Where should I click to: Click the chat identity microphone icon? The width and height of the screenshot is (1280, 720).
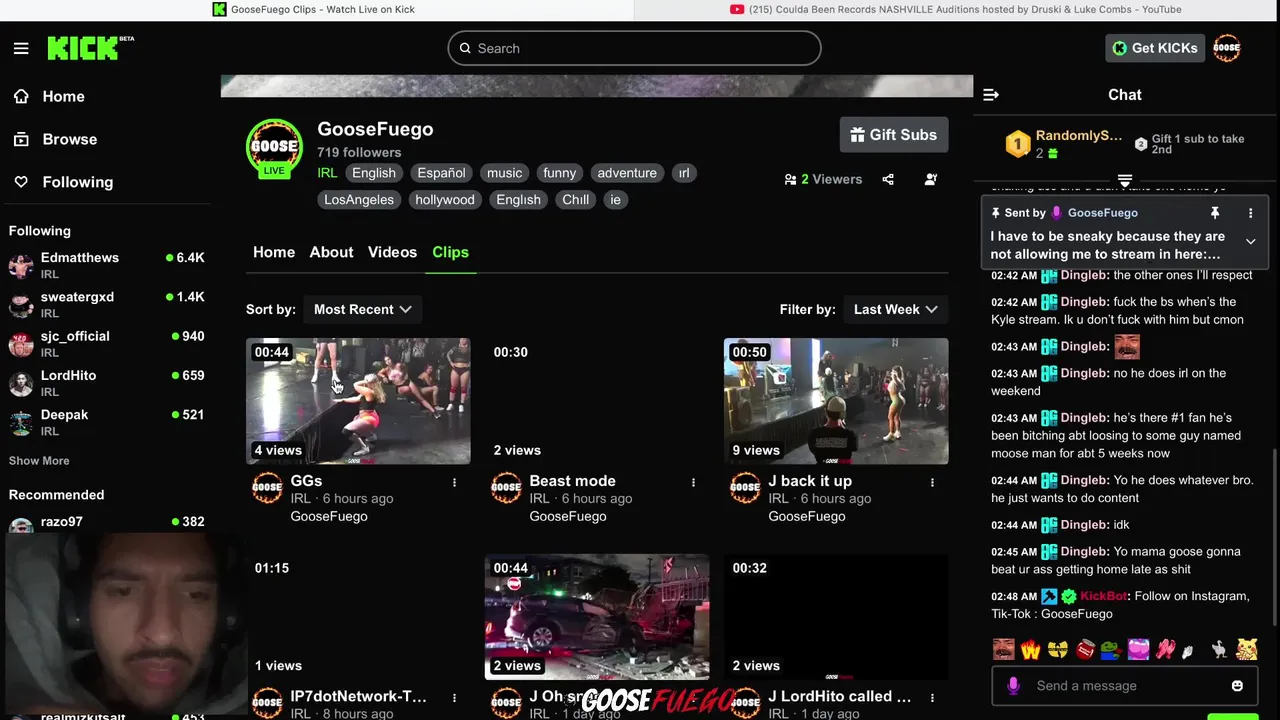pos(1013,685)
